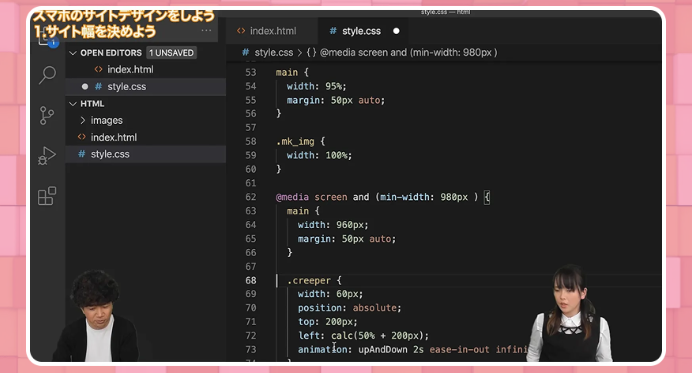This screenshot has height=373, width=692.
Task: Click the 1 UNSAVED badge
Action: click(x=171, y=53)
